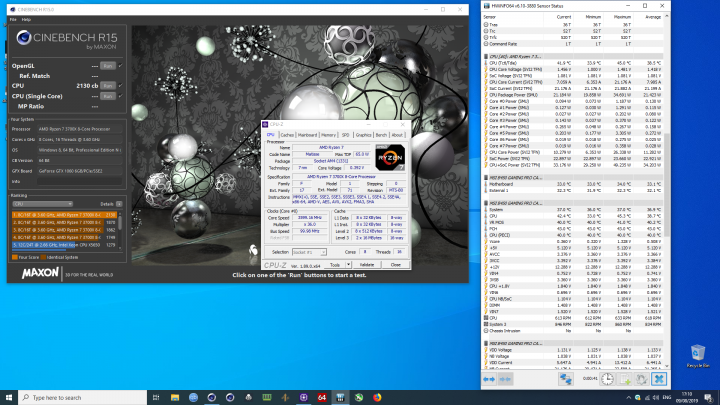Run the OpenGL benchmark
720x405 pixels.
tap(108, 66)
